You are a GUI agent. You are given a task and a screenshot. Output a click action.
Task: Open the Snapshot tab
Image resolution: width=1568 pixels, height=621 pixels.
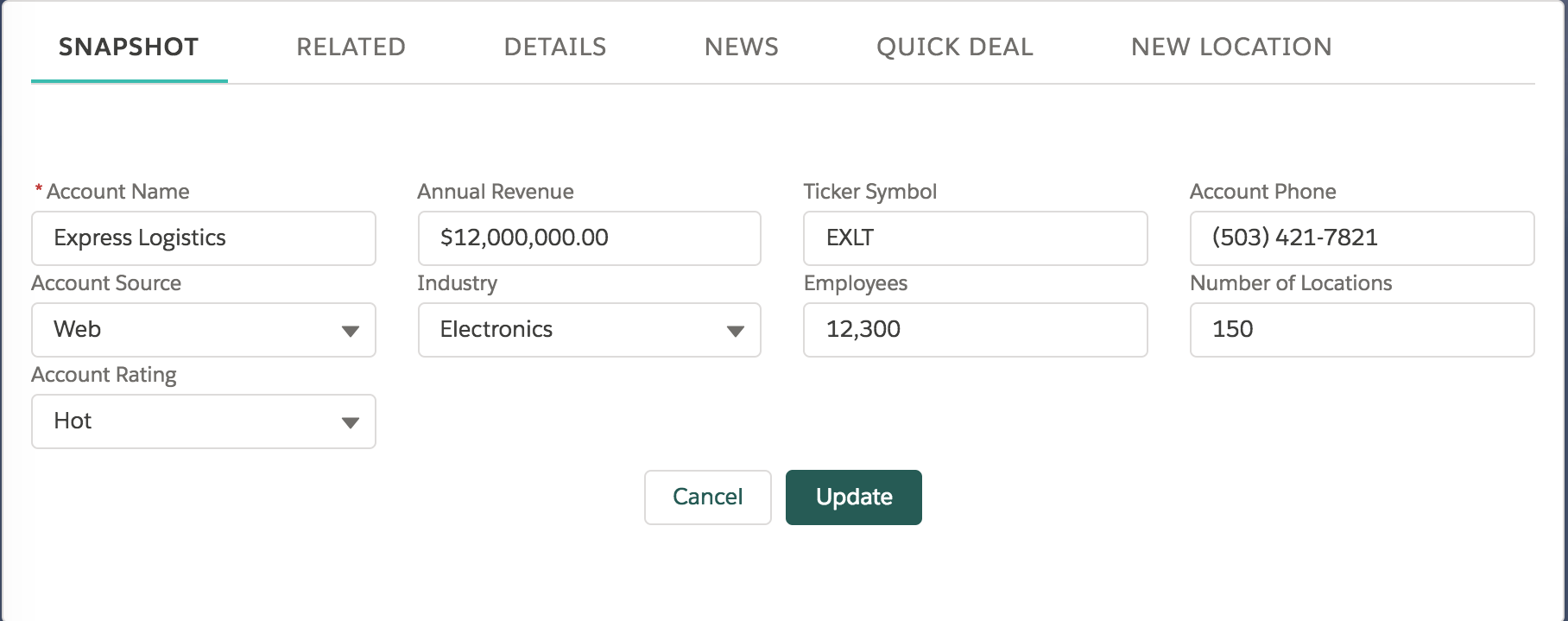tap(129, 47)
